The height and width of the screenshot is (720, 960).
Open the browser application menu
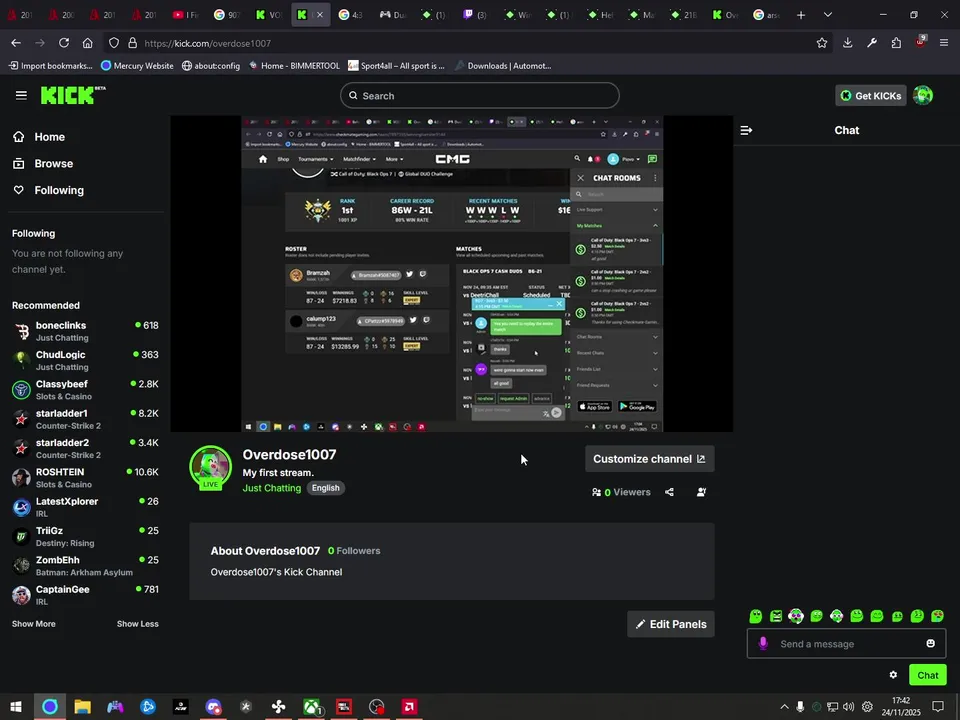click(x=944, y=43)
